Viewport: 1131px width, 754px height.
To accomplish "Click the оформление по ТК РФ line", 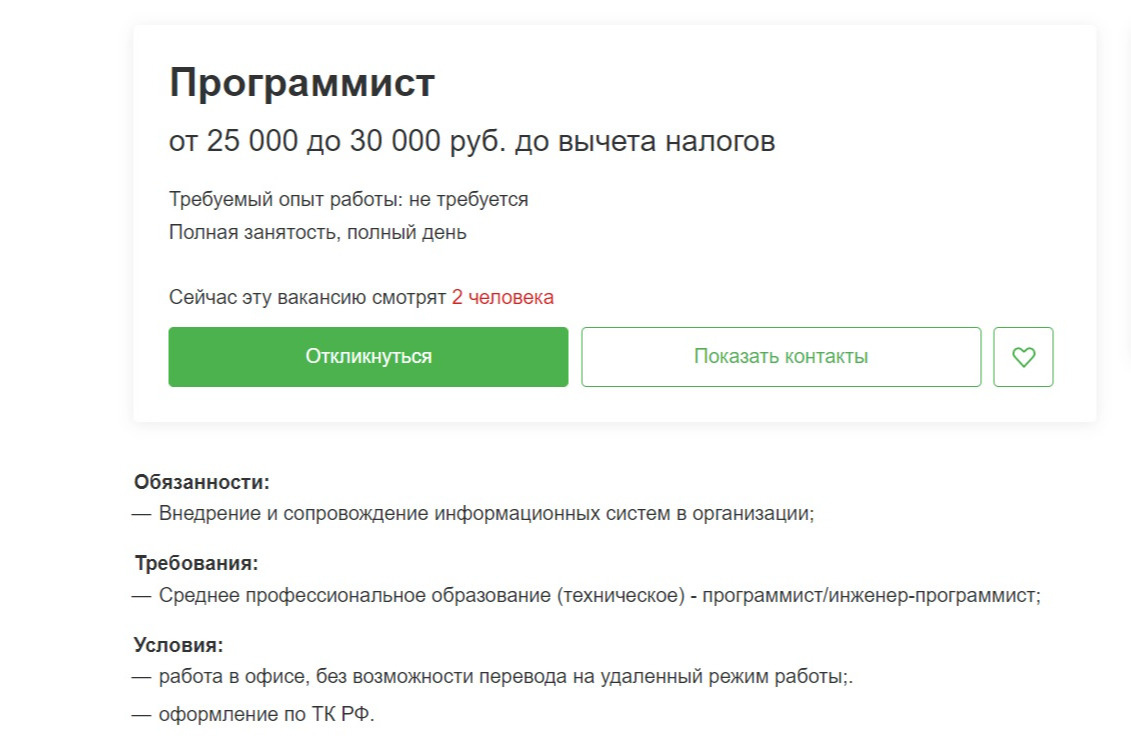I will pos(266,715).
